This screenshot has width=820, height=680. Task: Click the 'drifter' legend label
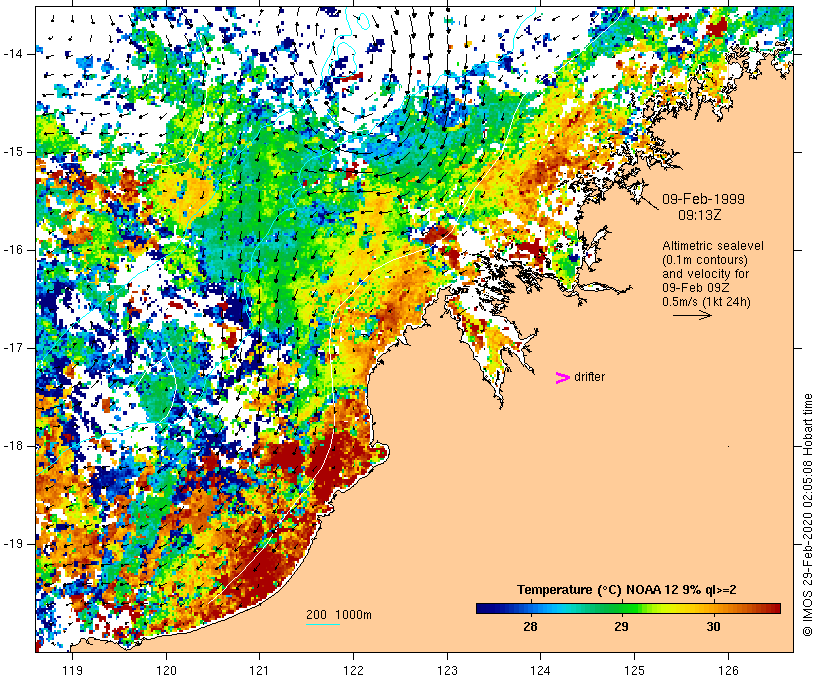click(589, 377)
